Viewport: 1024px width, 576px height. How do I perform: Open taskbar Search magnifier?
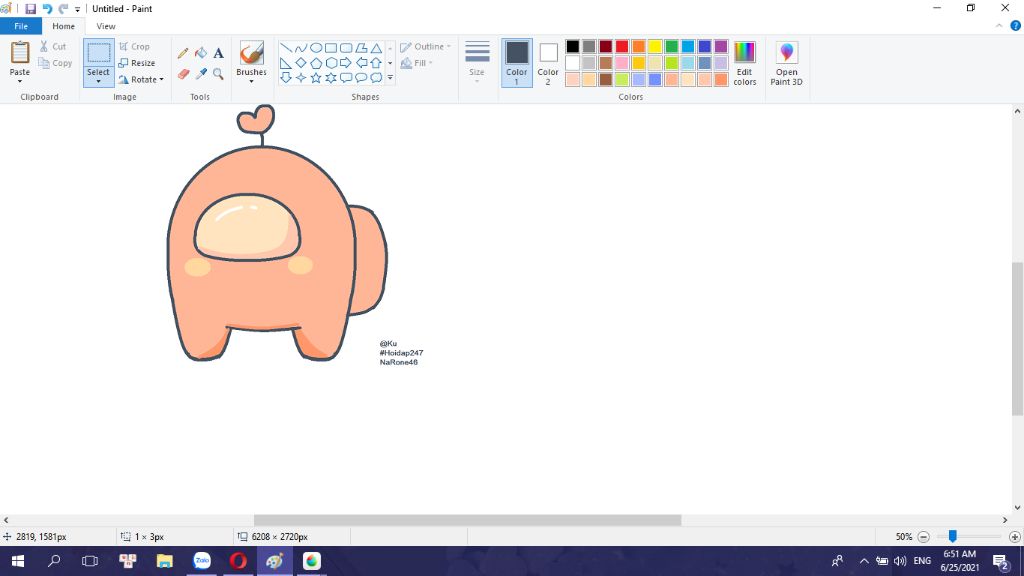tap(54, 561)
